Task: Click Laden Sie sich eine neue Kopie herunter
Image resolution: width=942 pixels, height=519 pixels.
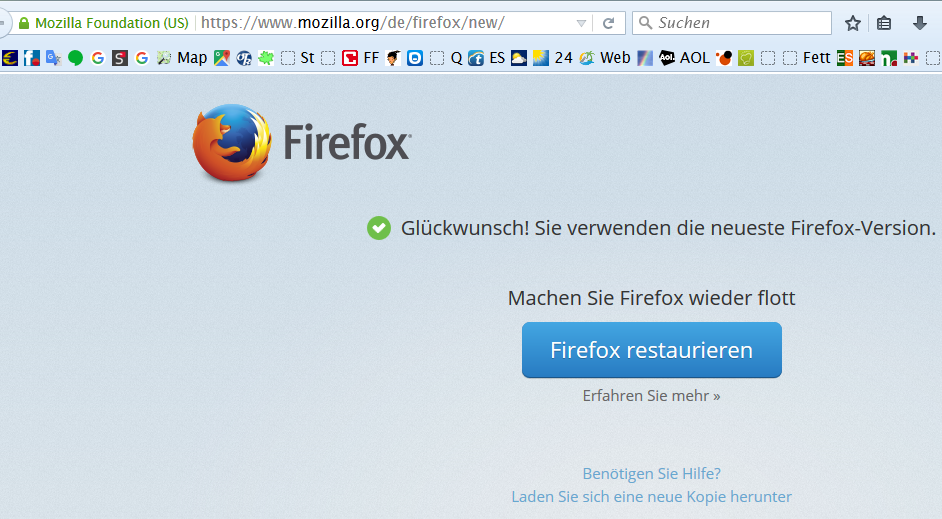Action: 652,497
